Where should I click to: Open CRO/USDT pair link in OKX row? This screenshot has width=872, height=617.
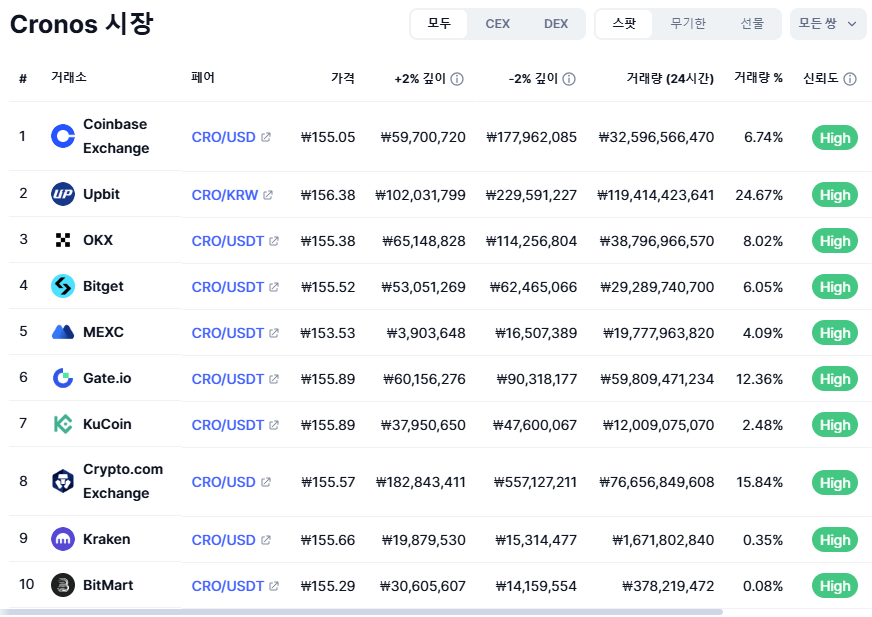[x=227, y=241]
